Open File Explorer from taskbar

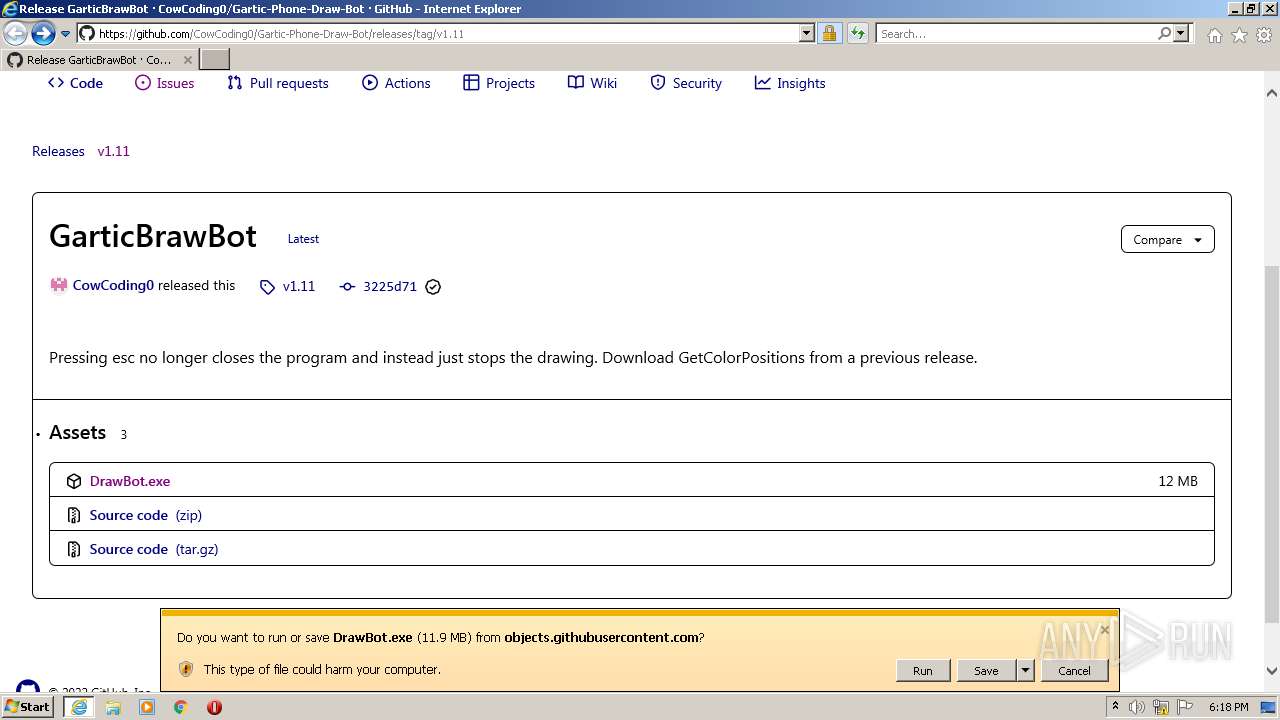(113, 707)
